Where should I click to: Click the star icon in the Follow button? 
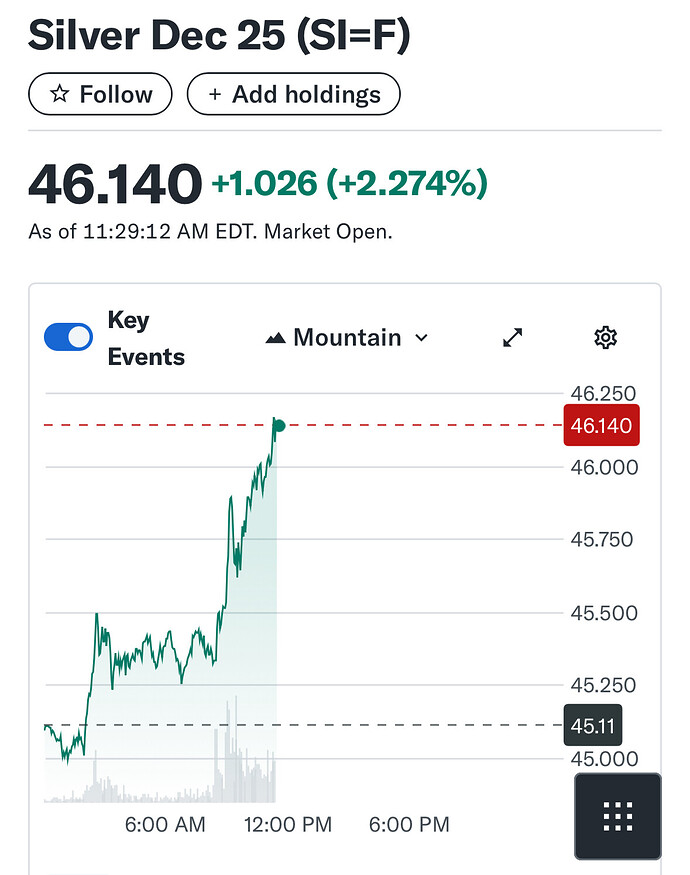(x=60, y=95)
